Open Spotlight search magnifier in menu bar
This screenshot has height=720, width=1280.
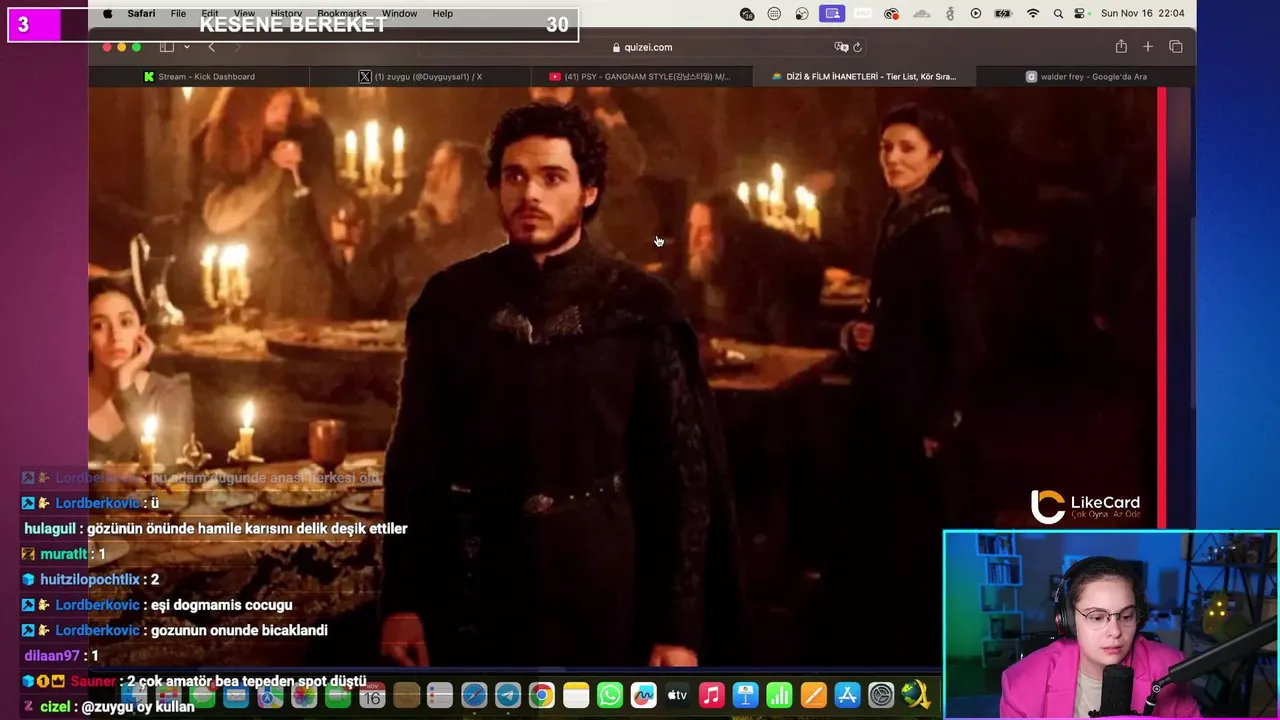(x=1058, y=14)
